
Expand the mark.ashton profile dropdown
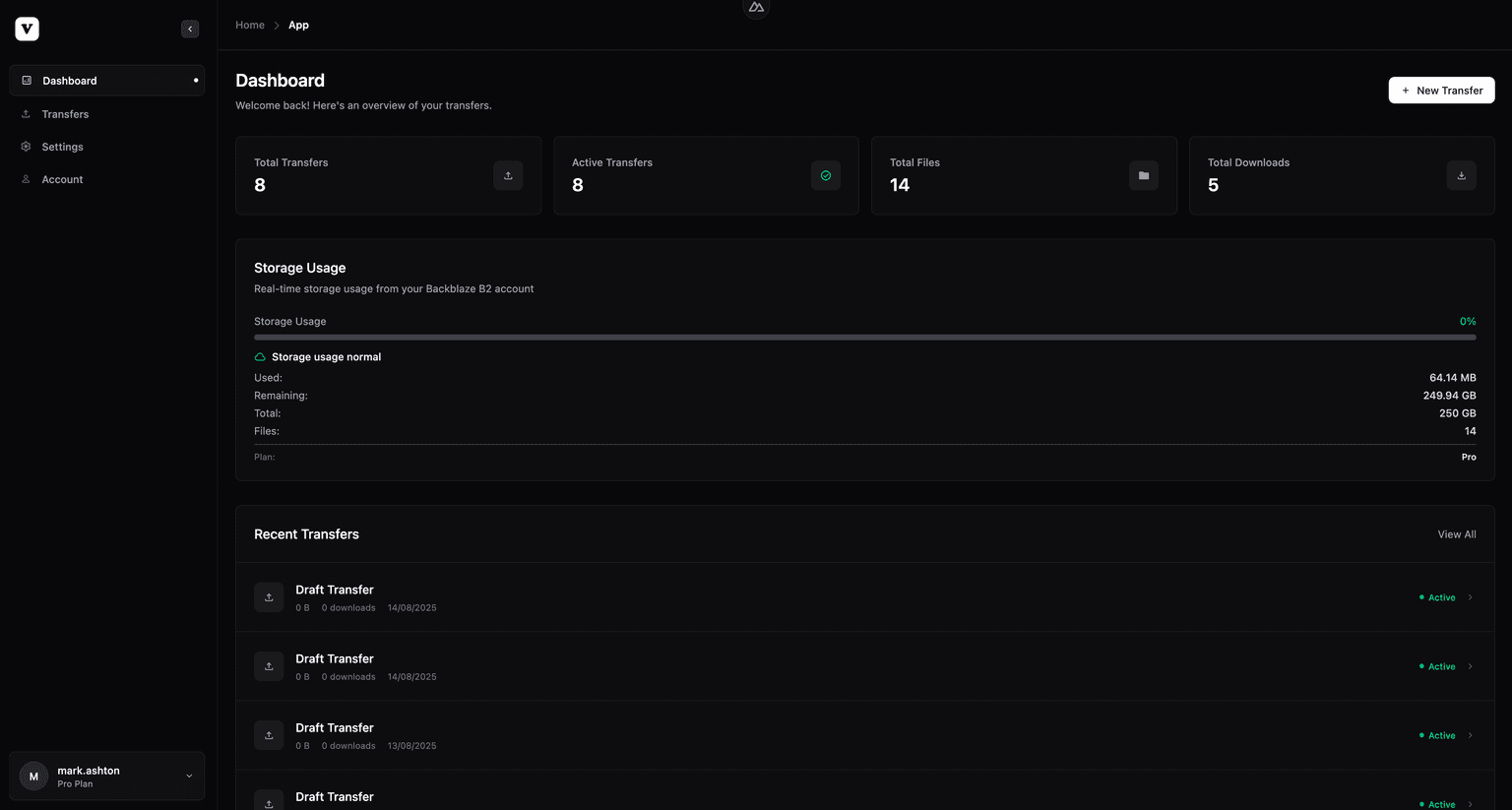click(189, 776)
